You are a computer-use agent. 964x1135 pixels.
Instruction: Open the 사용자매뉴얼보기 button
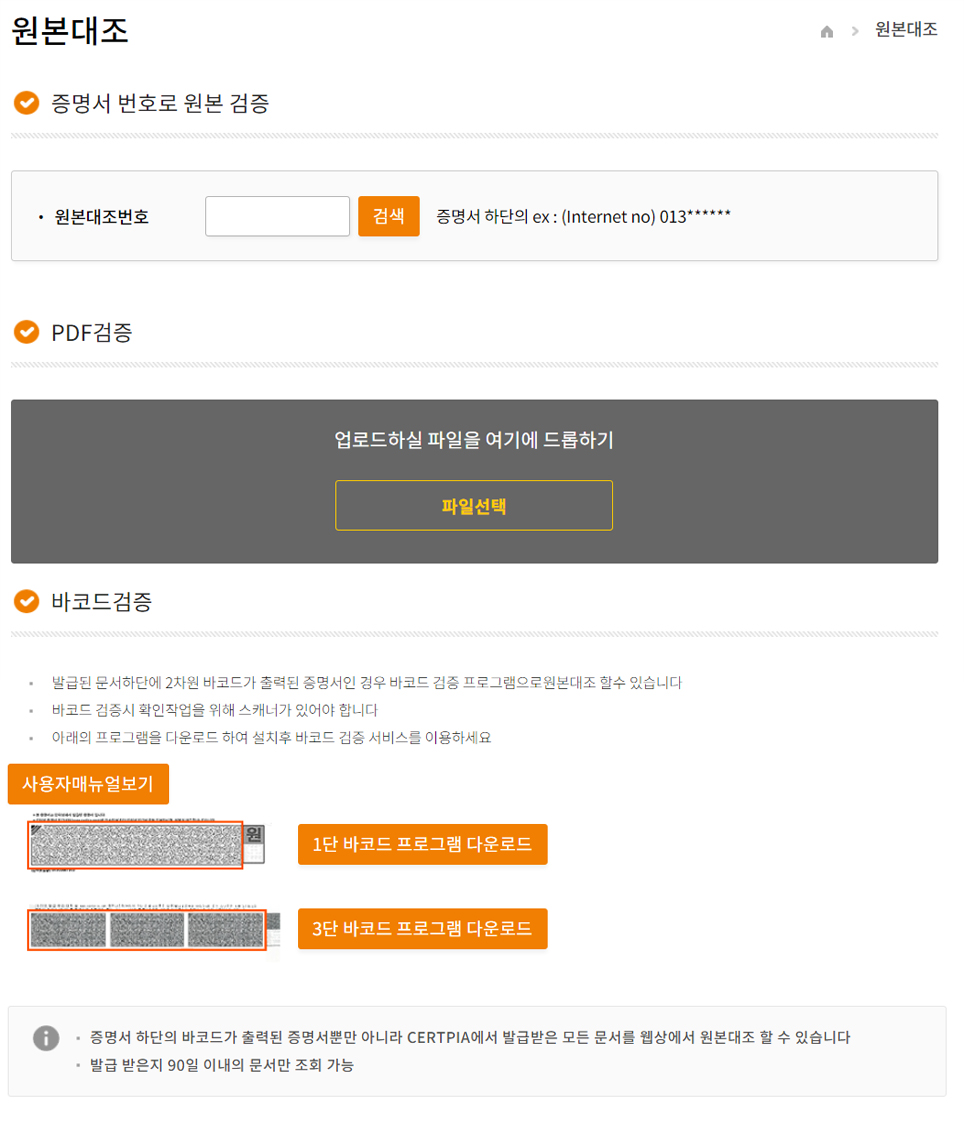point(88,784)
